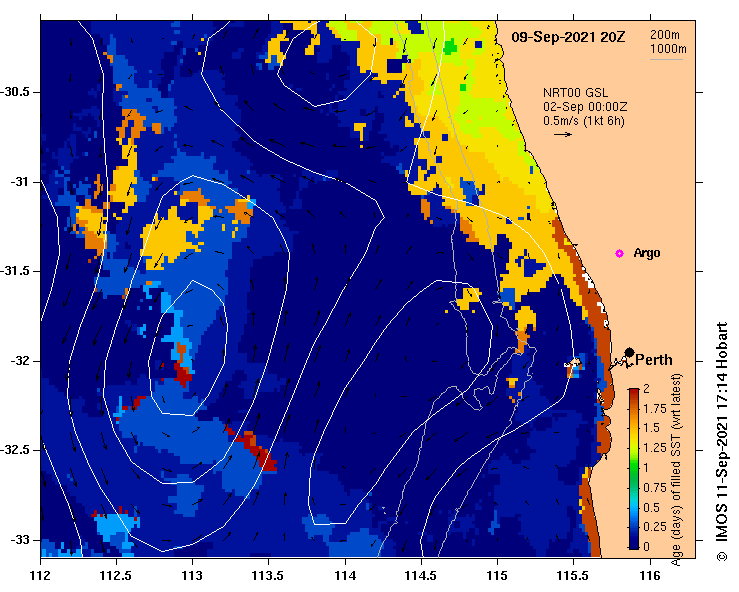Click the NRT00 GSL label
Image resolution: width=739 pixels, height=592 pixels.
pos(575,93)
